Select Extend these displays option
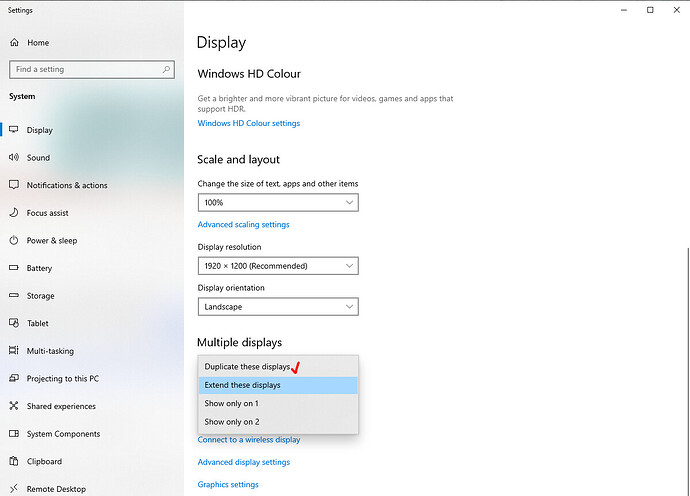The height and width of the screenshot is (496, 690). pyautogui.click(x=243, y=385)
